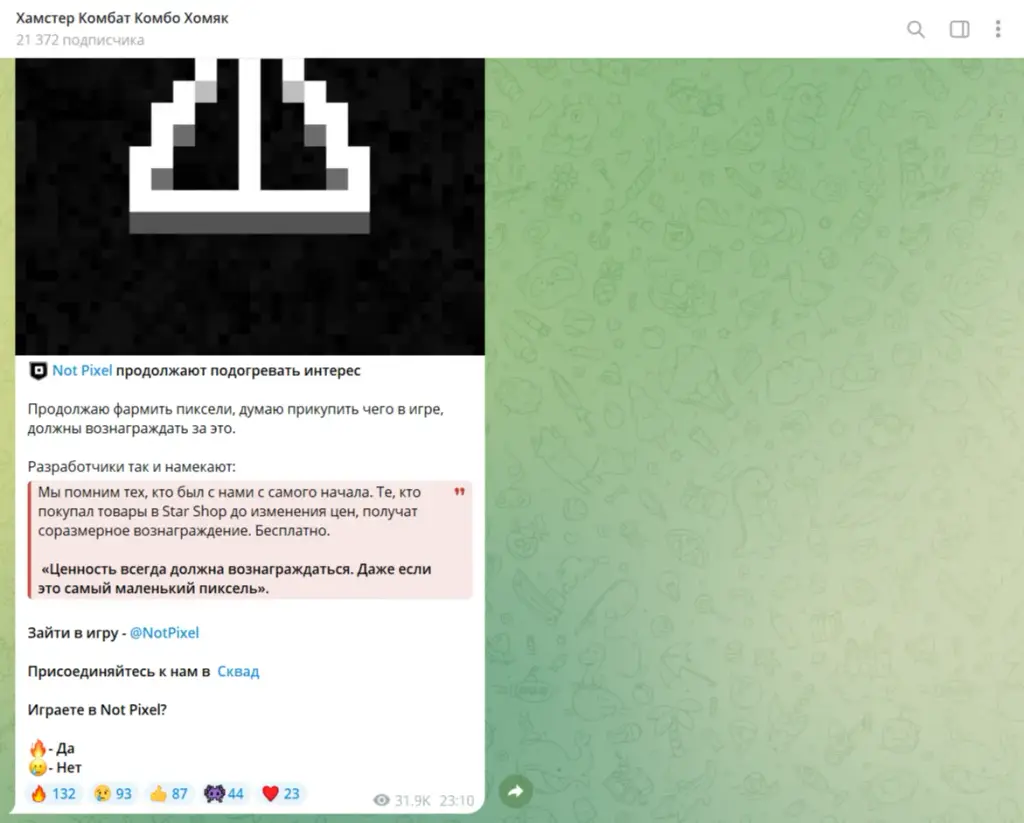Screen dimensions: 1024x823
Task: Open the @NotPixel mention link
Action: click(164, 633)
